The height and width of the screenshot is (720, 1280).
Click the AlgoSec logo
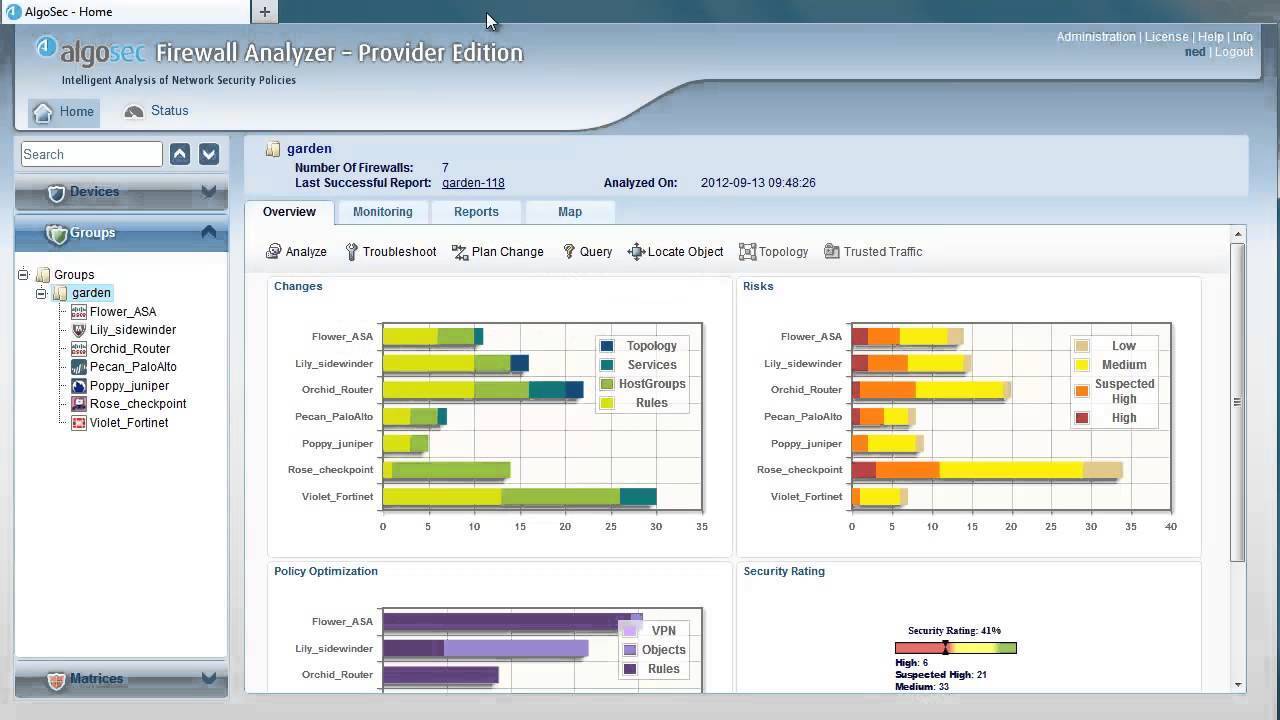90,50
